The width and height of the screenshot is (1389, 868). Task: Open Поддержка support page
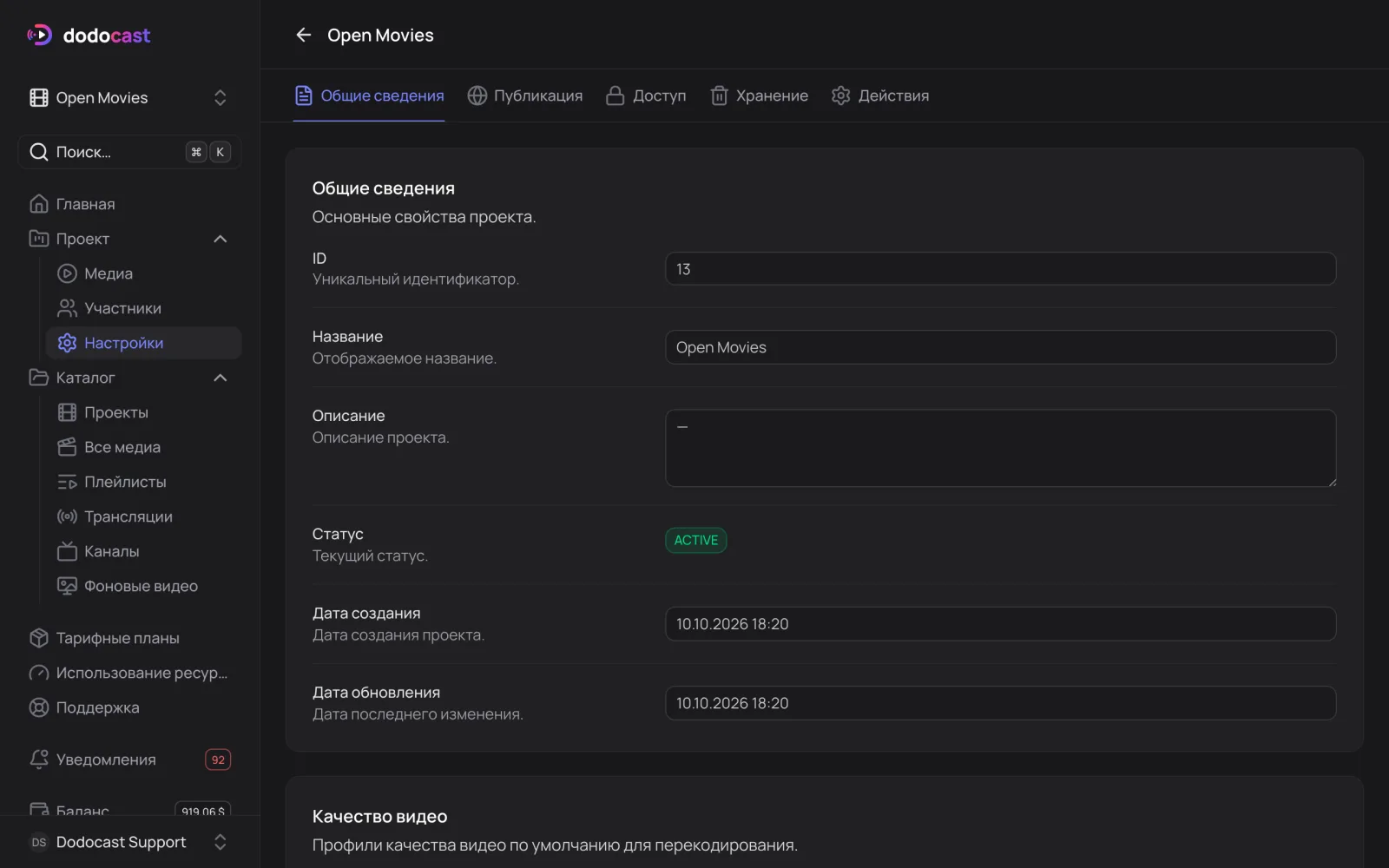[x=129, y=707]
